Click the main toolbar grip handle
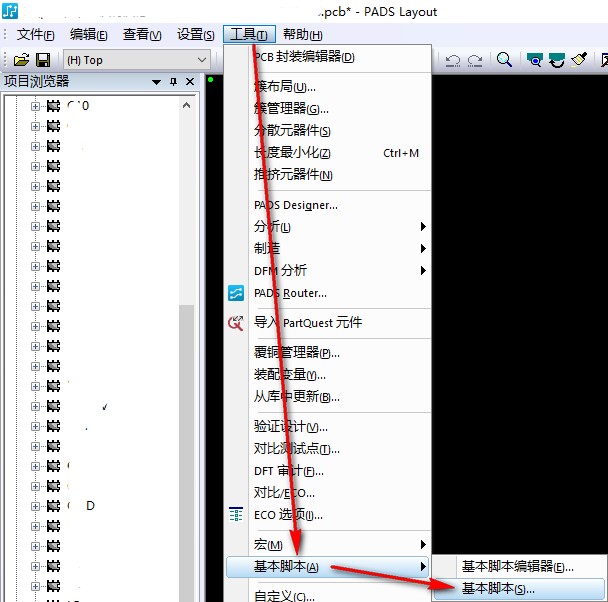608x602 pixels. (x=5, y=60)
